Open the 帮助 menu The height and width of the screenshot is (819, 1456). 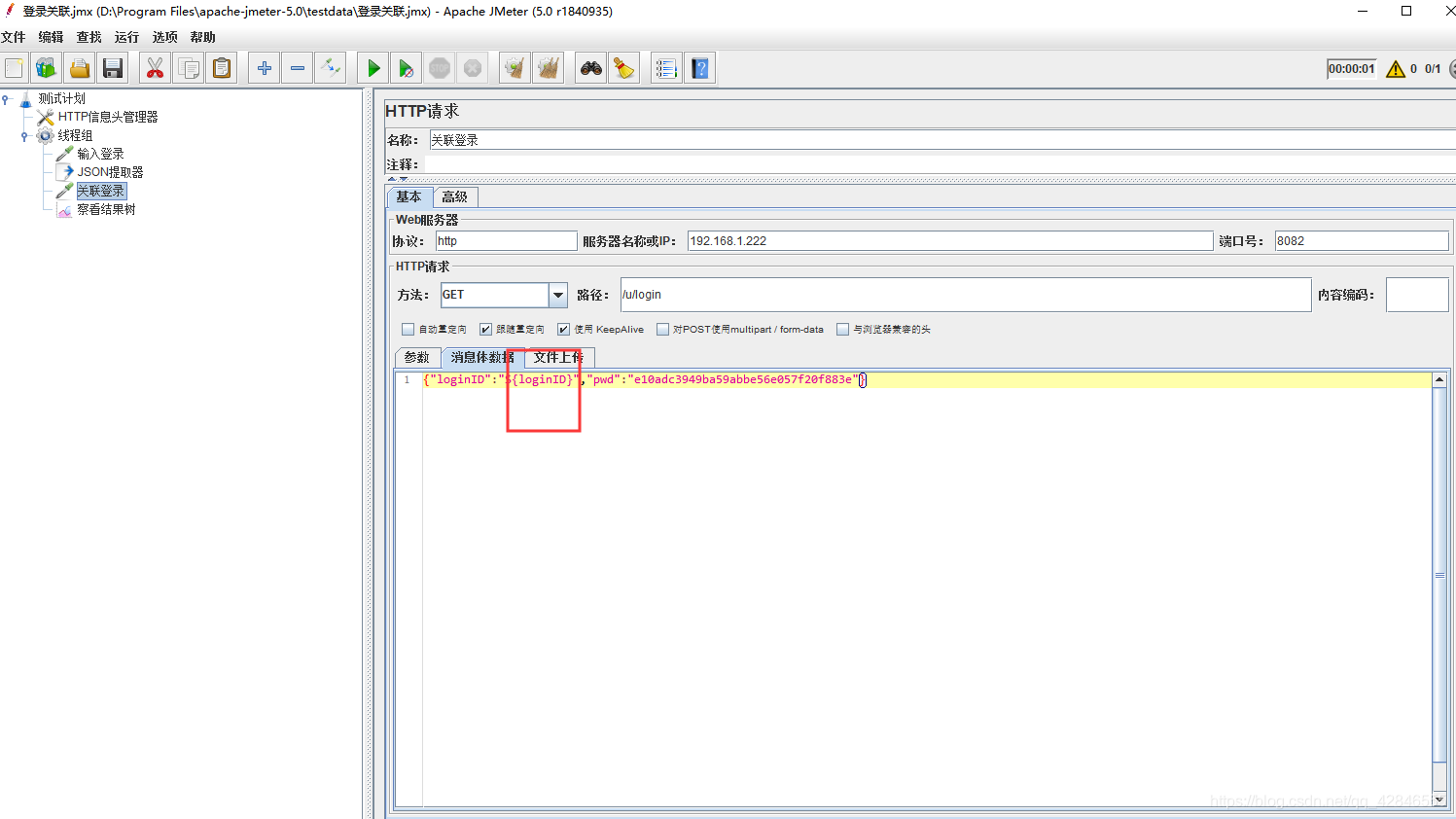click(202, 37)
